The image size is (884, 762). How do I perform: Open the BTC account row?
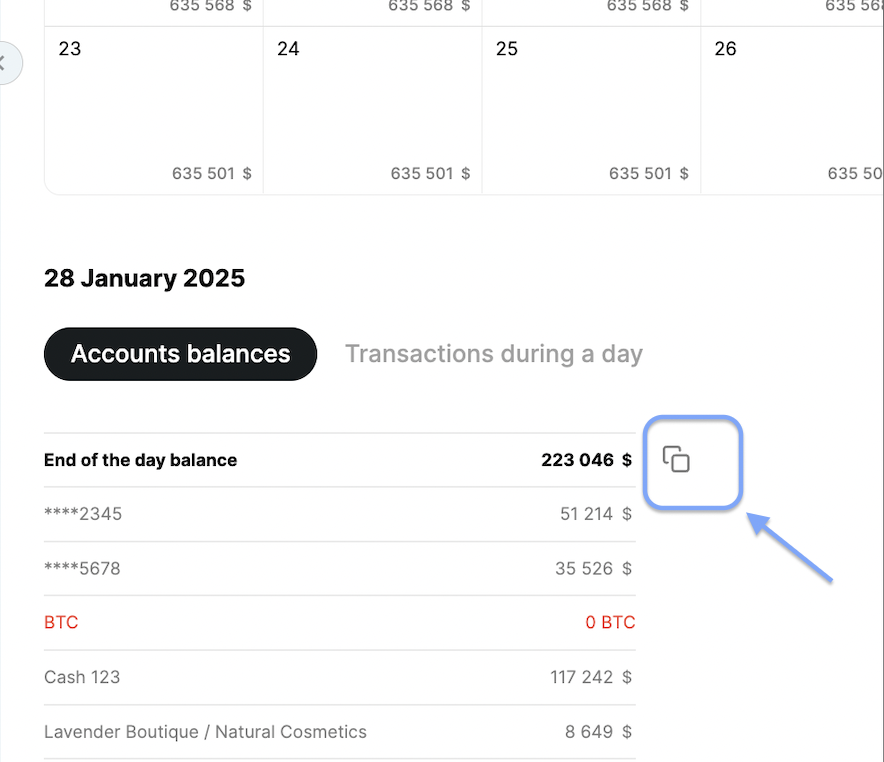tap(339, 623)
